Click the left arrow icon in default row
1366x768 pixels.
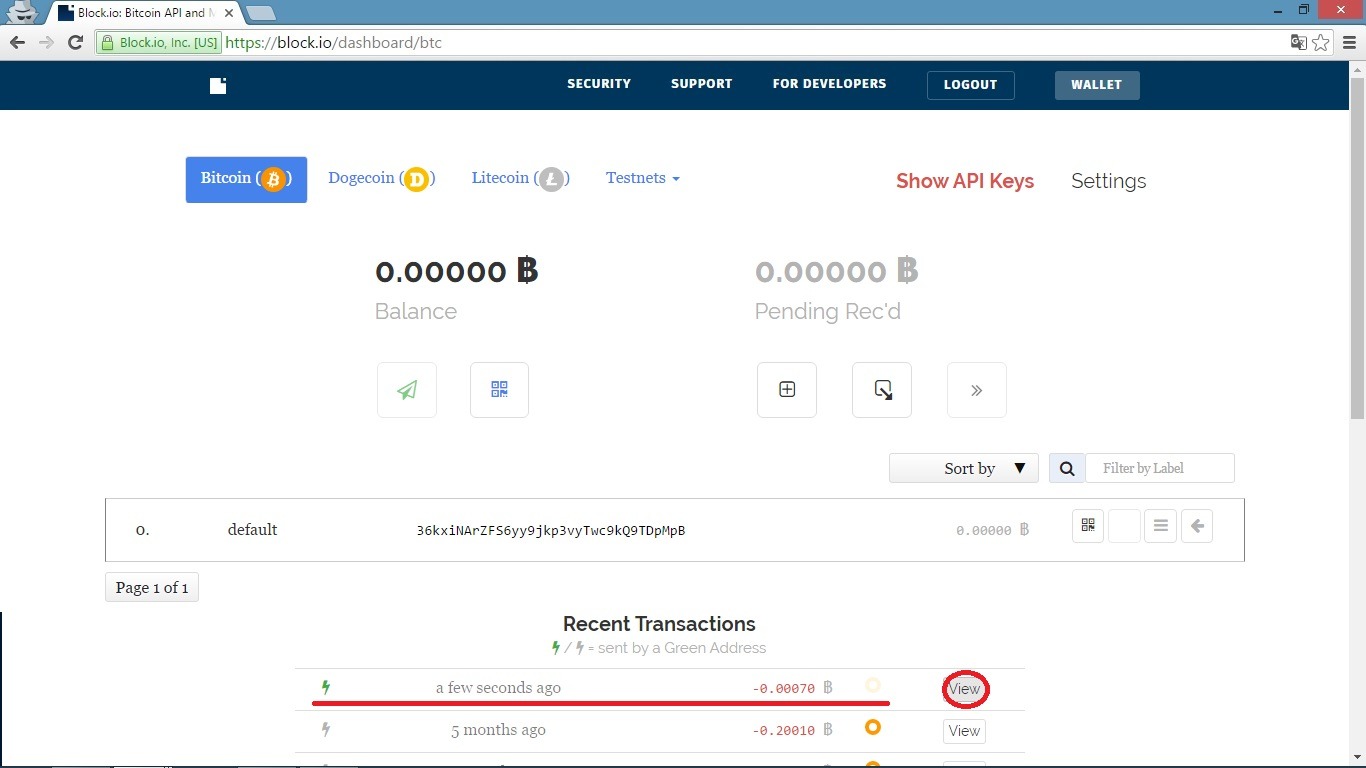(x=1197, y=526)
